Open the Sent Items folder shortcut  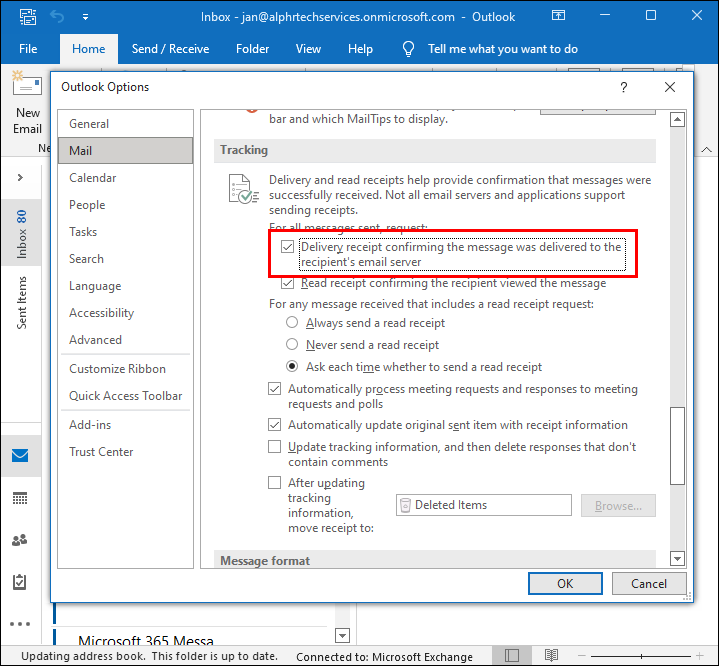(21, 302)
